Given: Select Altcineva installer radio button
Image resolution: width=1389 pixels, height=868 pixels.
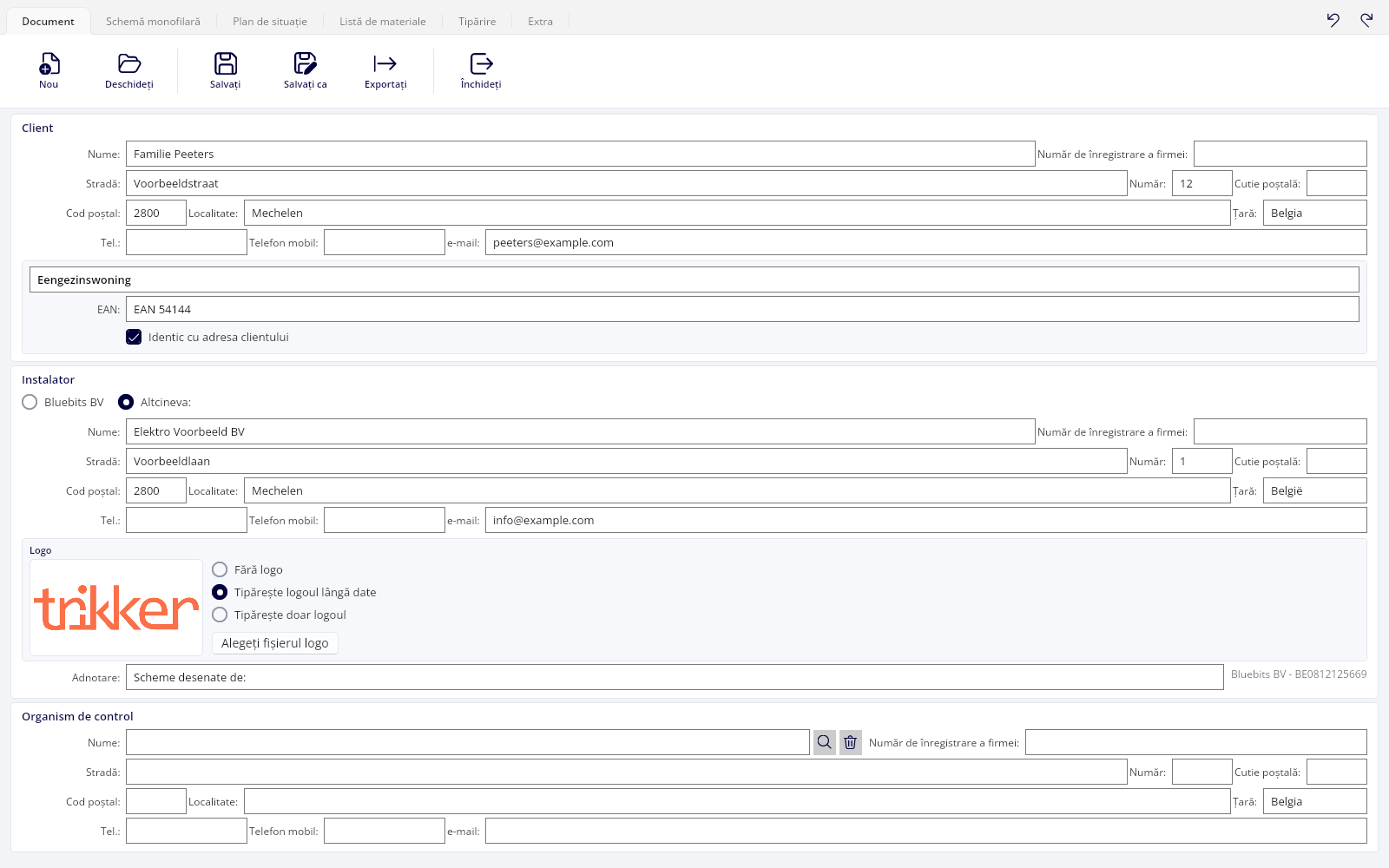Looking at the screenshot, I should [126, 402].
